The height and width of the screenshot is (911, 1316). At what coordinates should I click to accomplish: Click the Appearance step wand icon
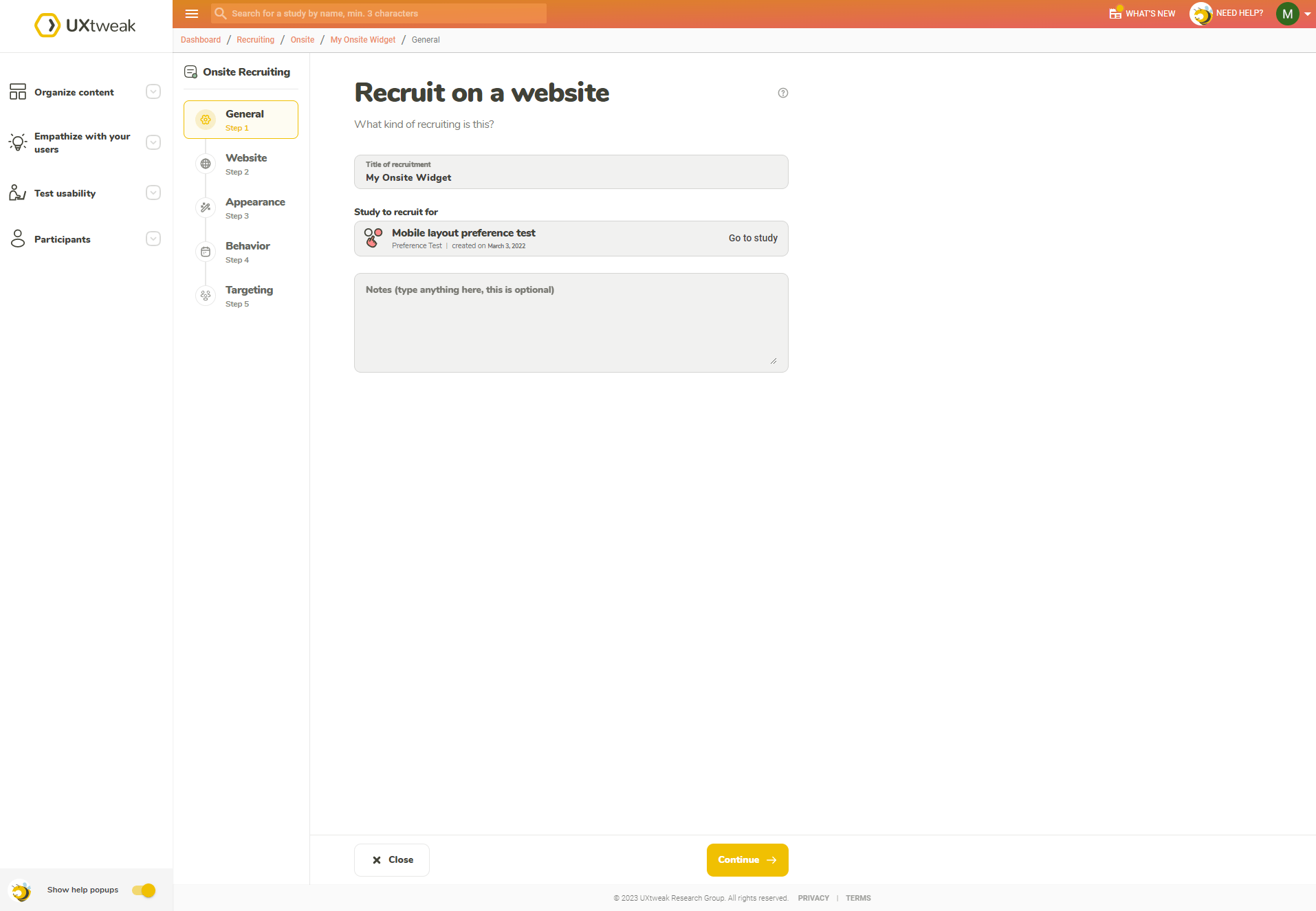205,207
